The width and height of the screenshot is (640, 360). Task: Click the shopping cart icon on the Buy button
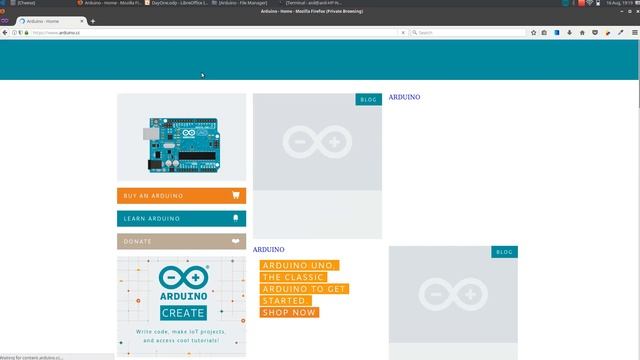(x=236, y=196)
